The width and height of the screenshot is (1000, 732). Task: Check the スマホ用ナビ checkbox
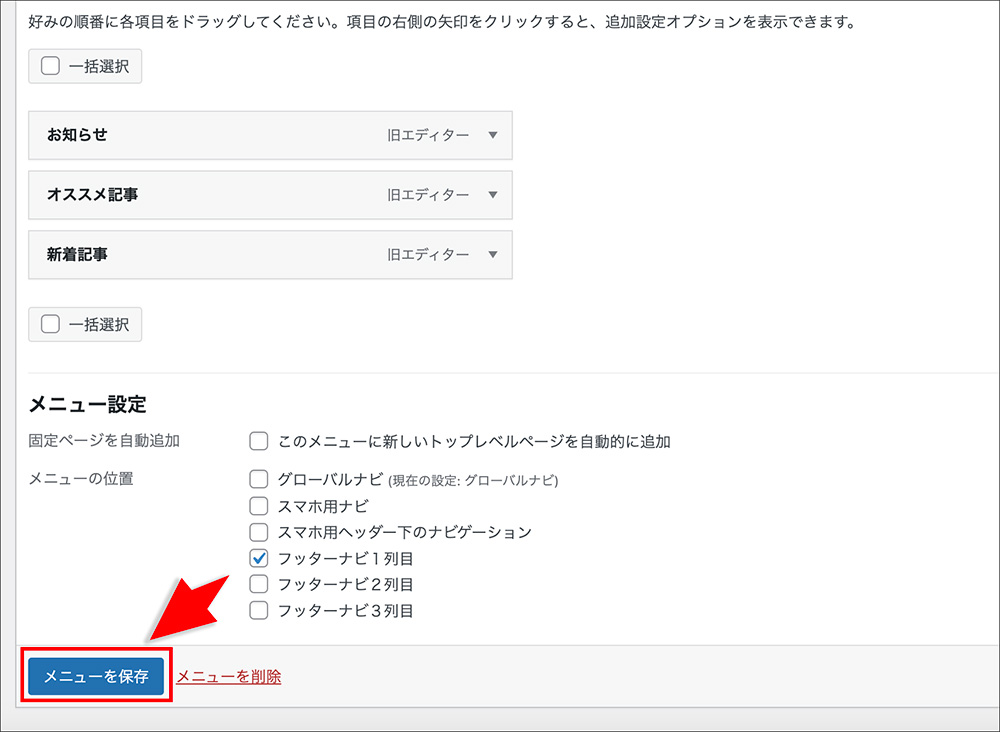pyautogui.click(x=259, y=506)
